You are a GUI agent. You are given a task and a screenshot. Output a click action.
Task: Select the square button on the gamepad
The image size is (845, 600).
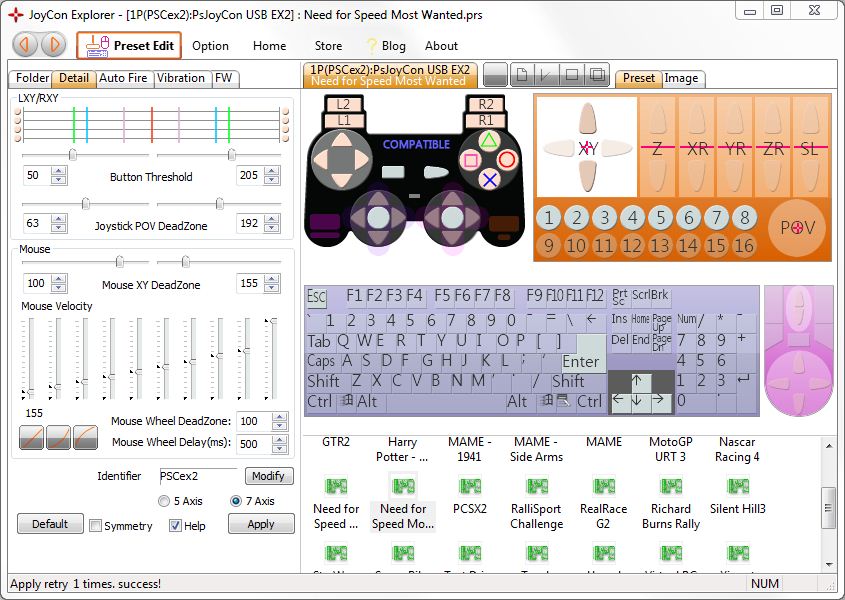click(470, 161)
